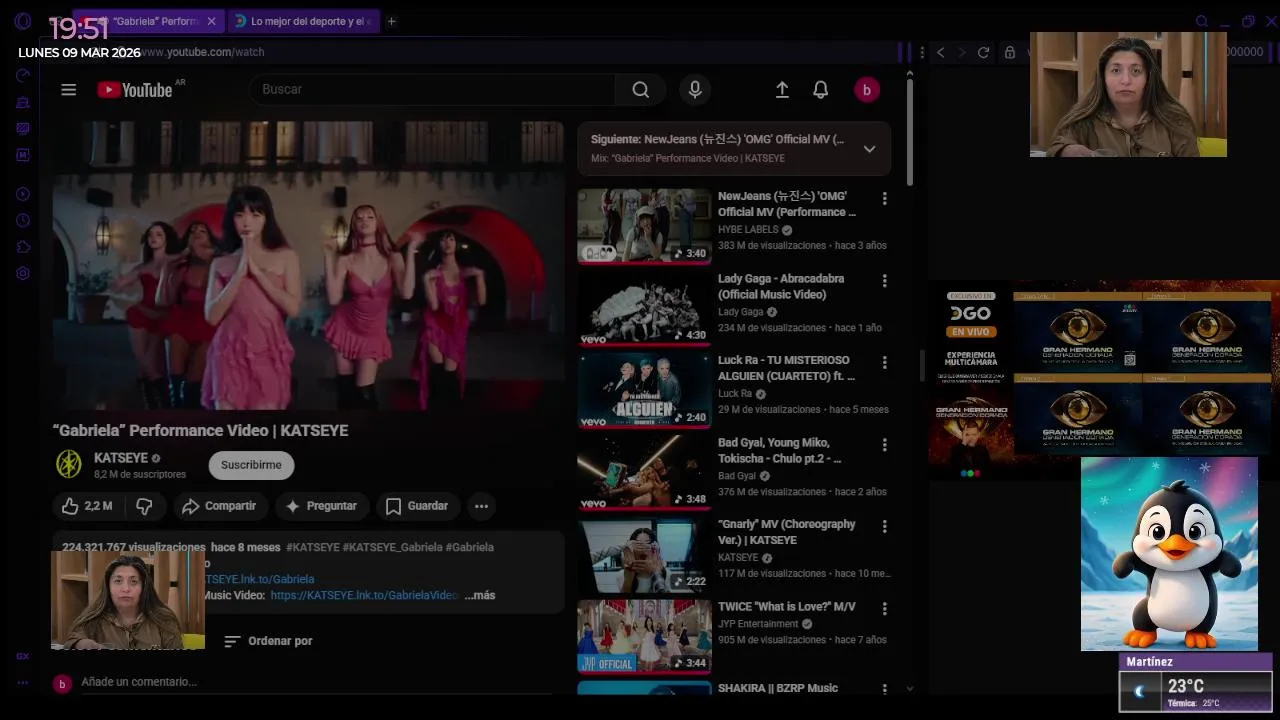Open the three-dot sidebar setup at bottom left
1280x720 pixels.
(22, 683)
